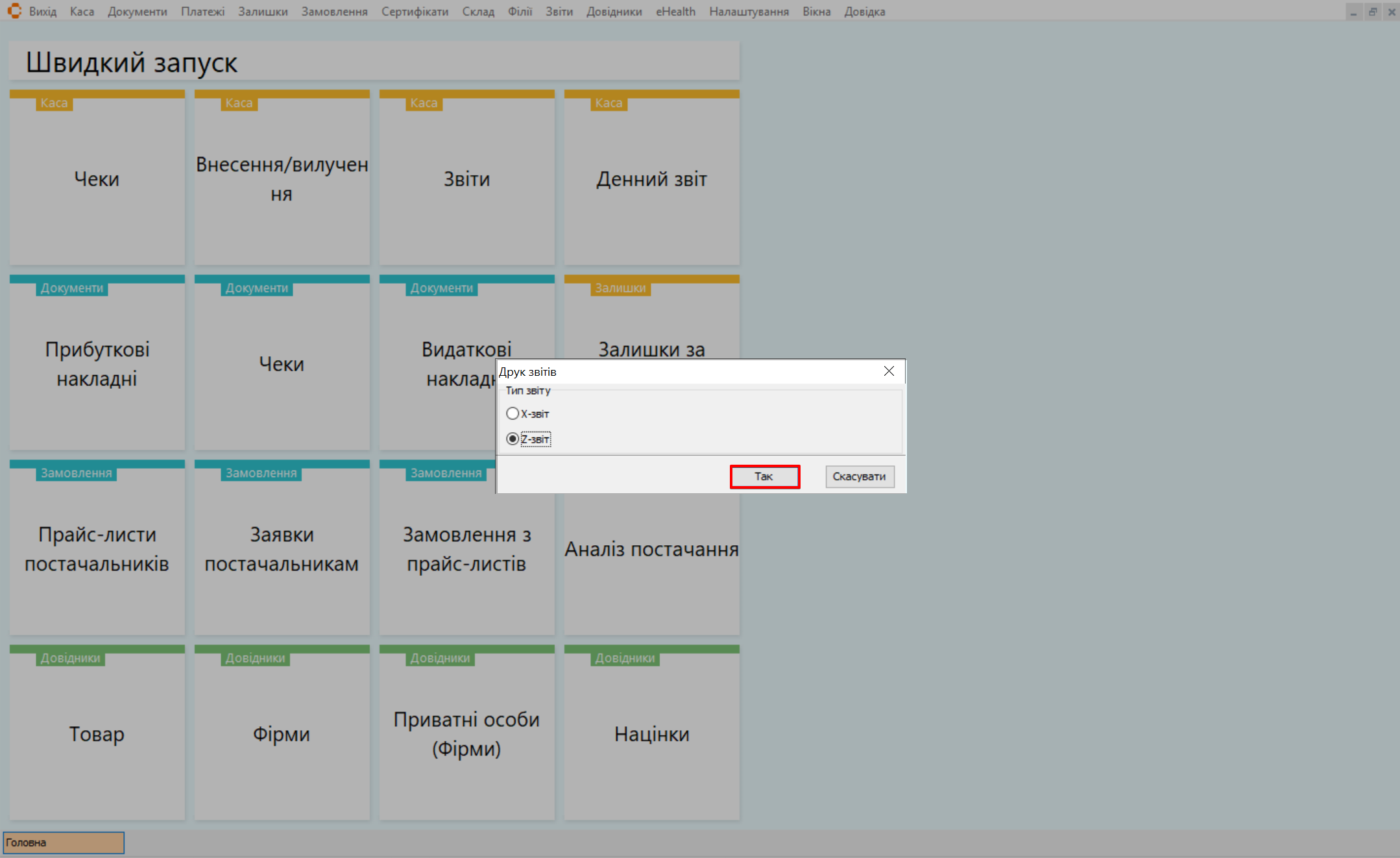
Task: Click the app logo icon in menu bar
Action: 14,11
